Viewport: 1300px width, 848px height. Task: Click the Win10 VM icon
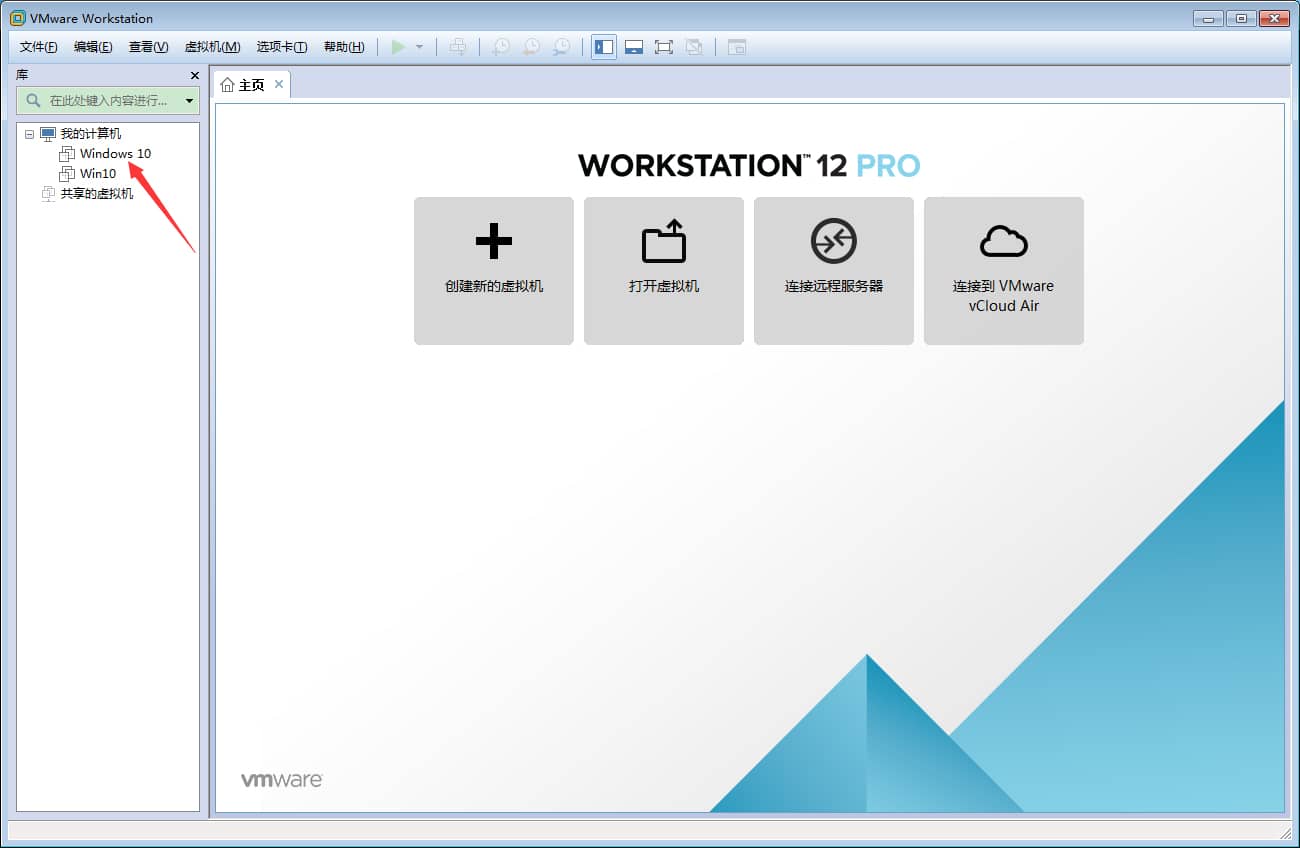(x=67, y=174)
